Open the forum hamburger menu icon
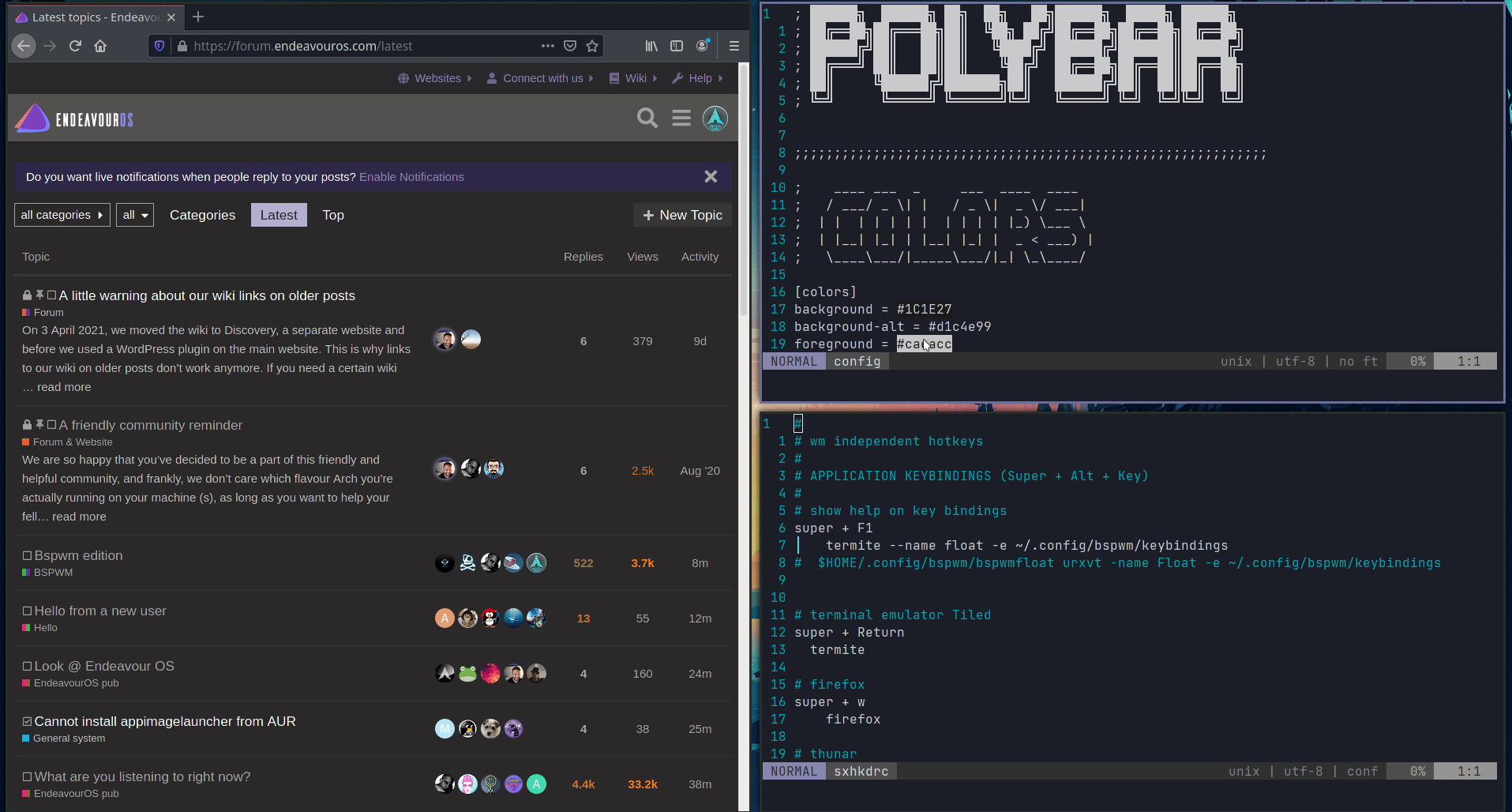 click(x=681, y=118)
